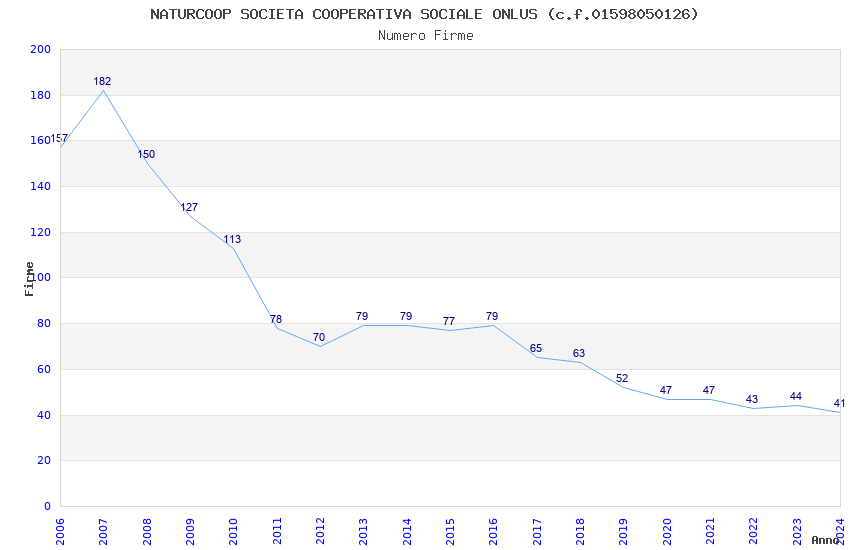Click the x-axis year 2008

(147, 532)
